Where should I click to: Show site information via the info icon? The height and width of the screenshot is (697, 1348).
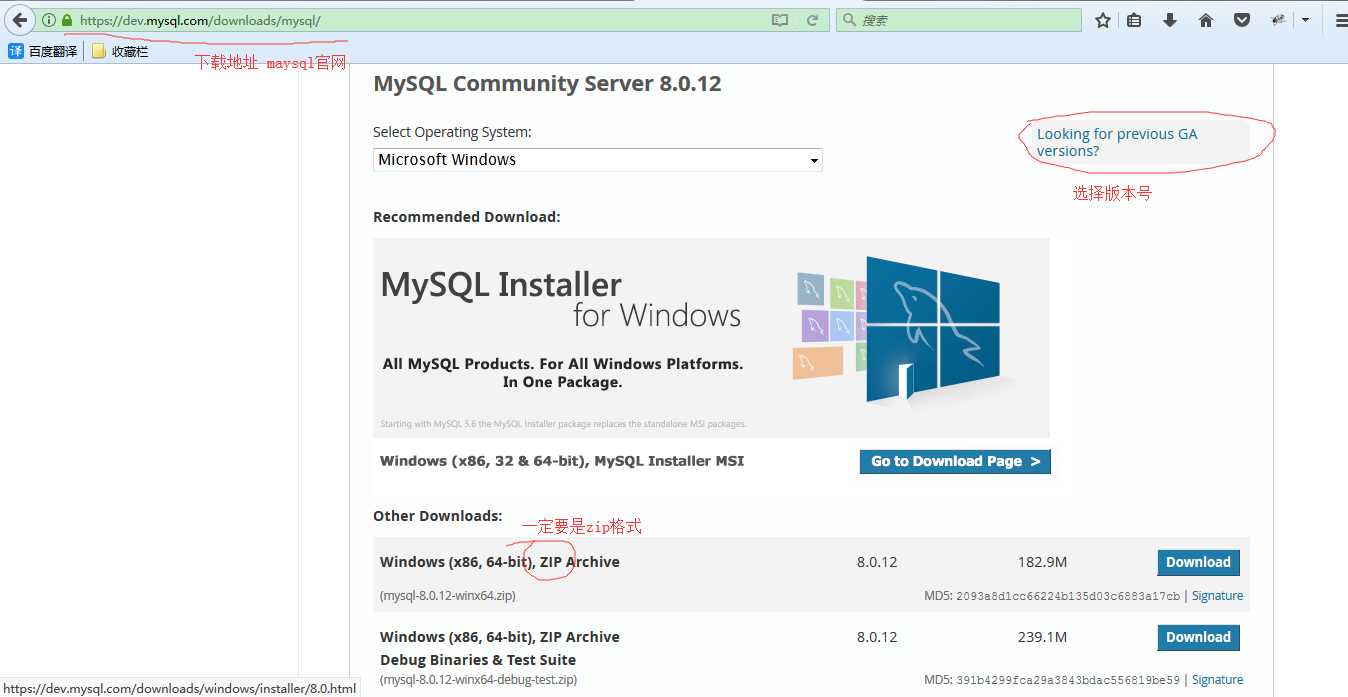[x=48, y=20]
